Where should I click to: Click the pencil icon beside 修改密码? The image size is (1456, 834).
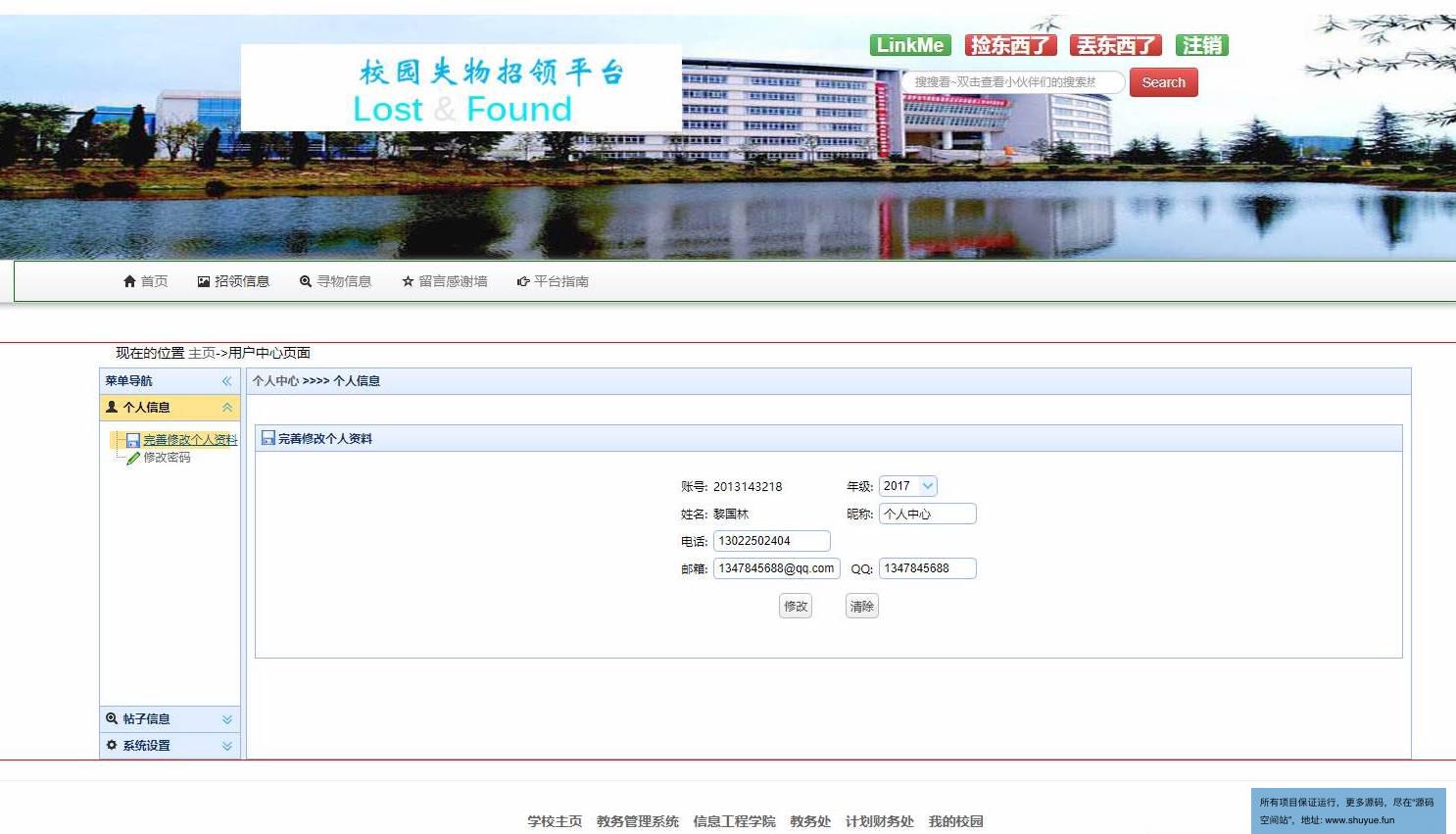133,458
